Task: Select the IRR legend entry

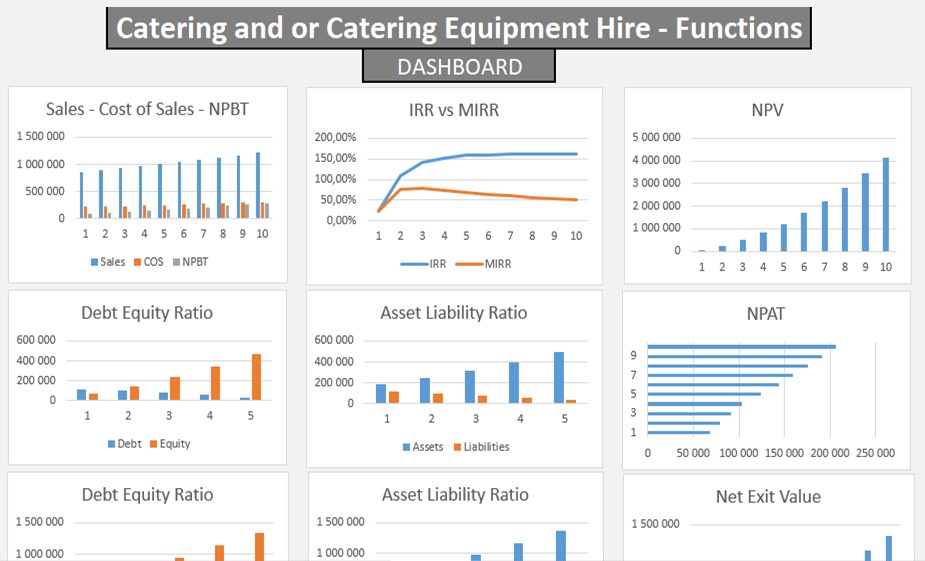Action: pos(423,264)
